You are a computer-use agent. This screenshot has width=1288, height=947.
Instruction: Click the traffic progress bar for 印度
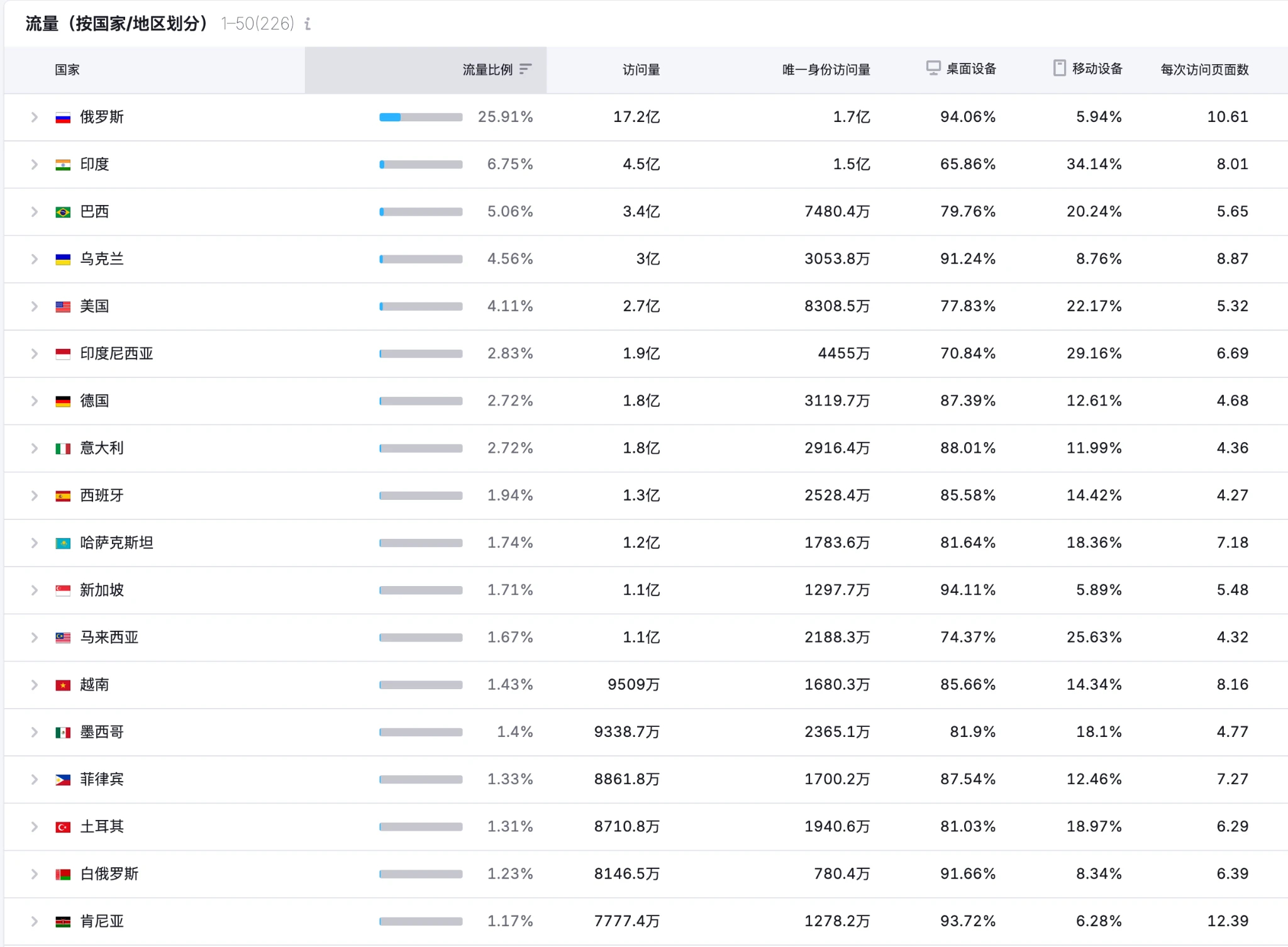coord(420,164)
